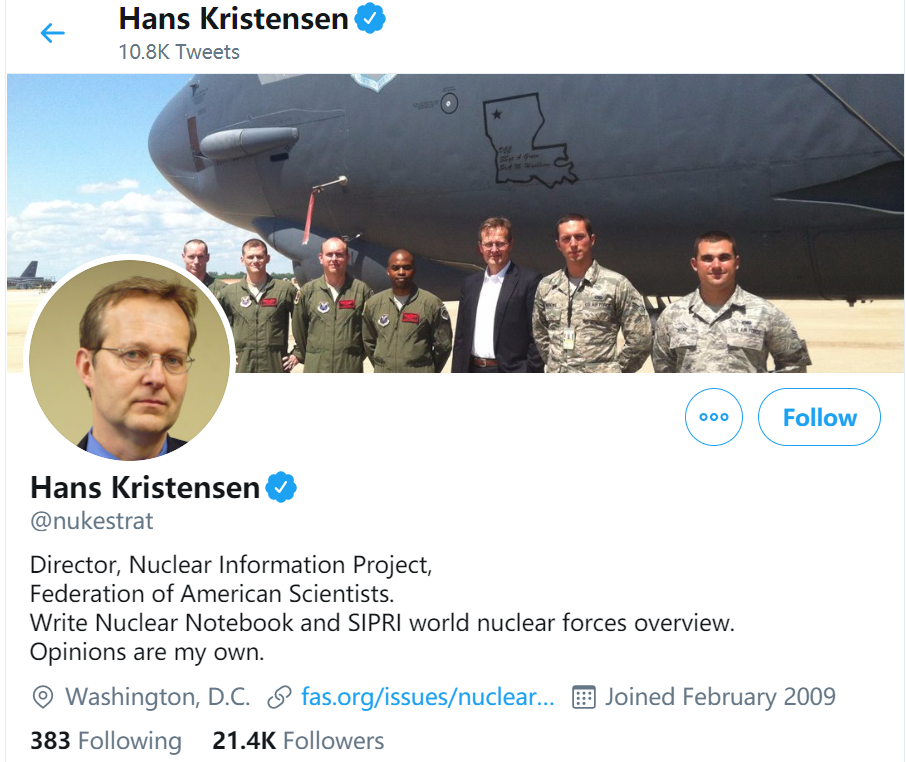
Task: View the 383 Following list
Action: [x=106, y=741]
